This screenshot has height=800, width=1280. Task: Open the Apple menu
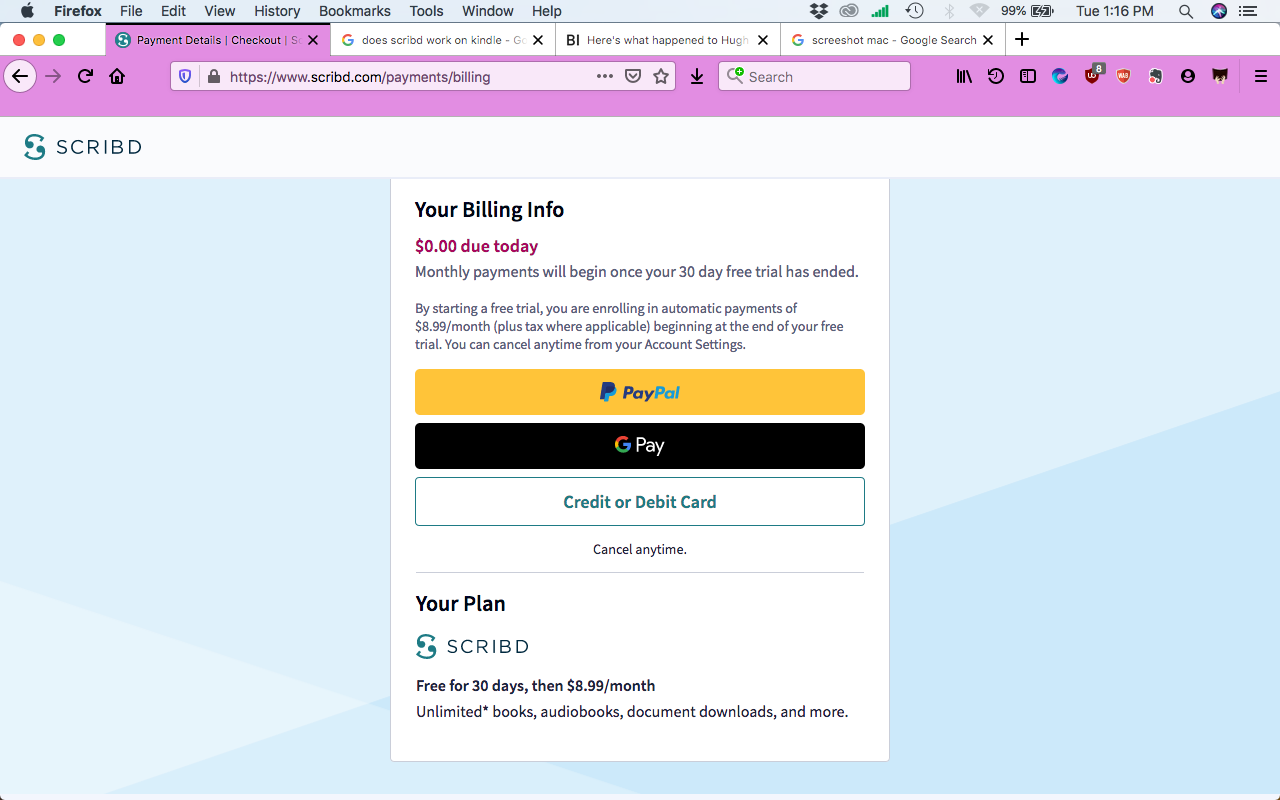coord(27,11)
